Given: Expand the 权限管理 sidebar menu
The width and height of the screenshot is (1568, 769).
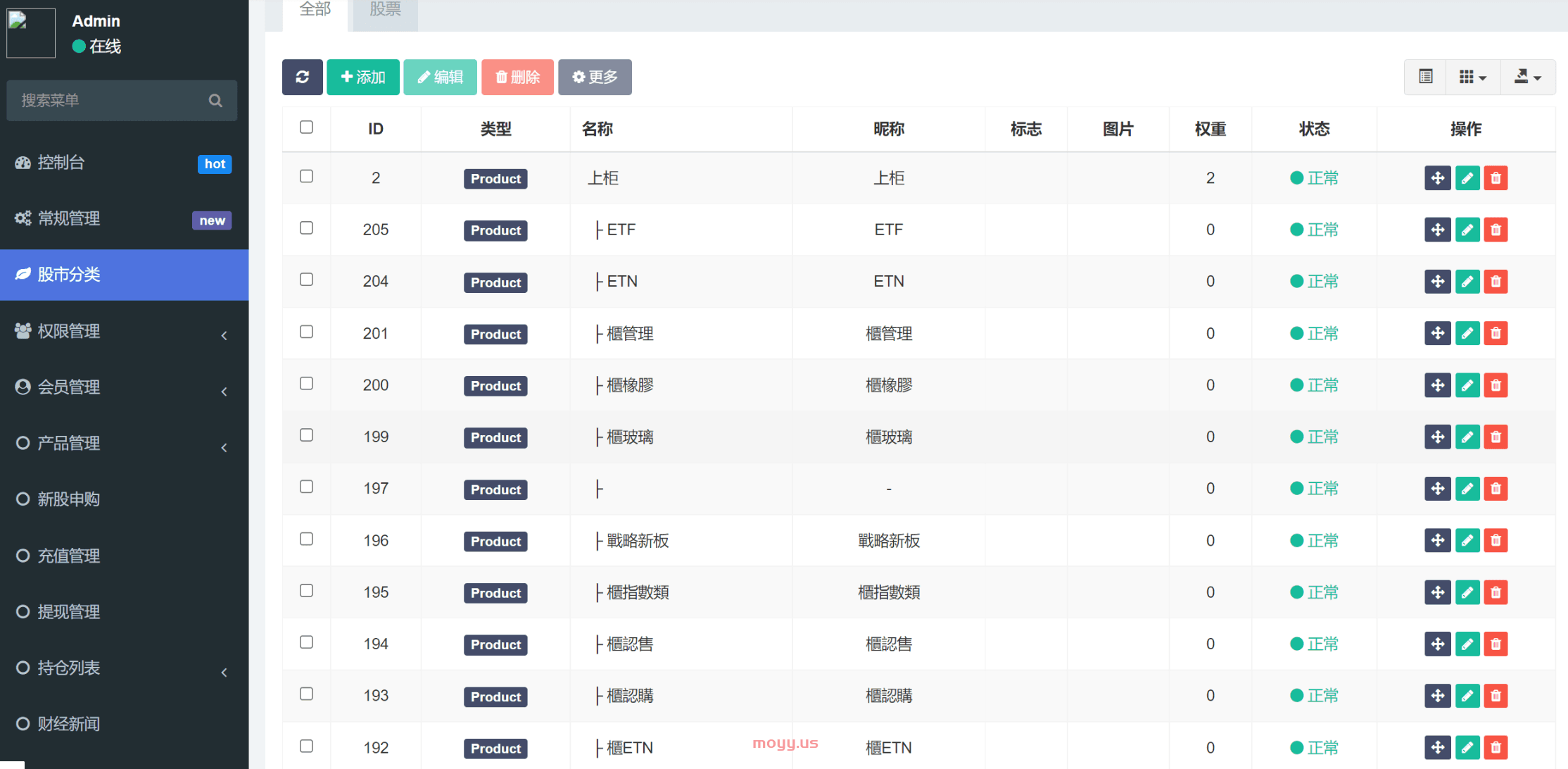Looking at the screenshot, I should tap(124, 331).
